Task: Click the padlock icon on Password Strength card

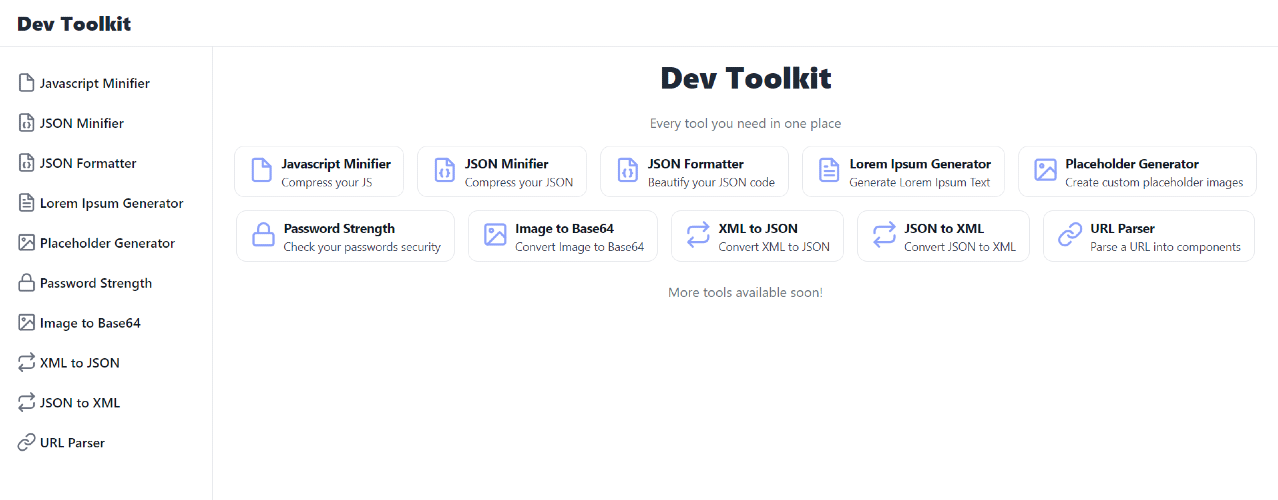Action: click(263, 235)
